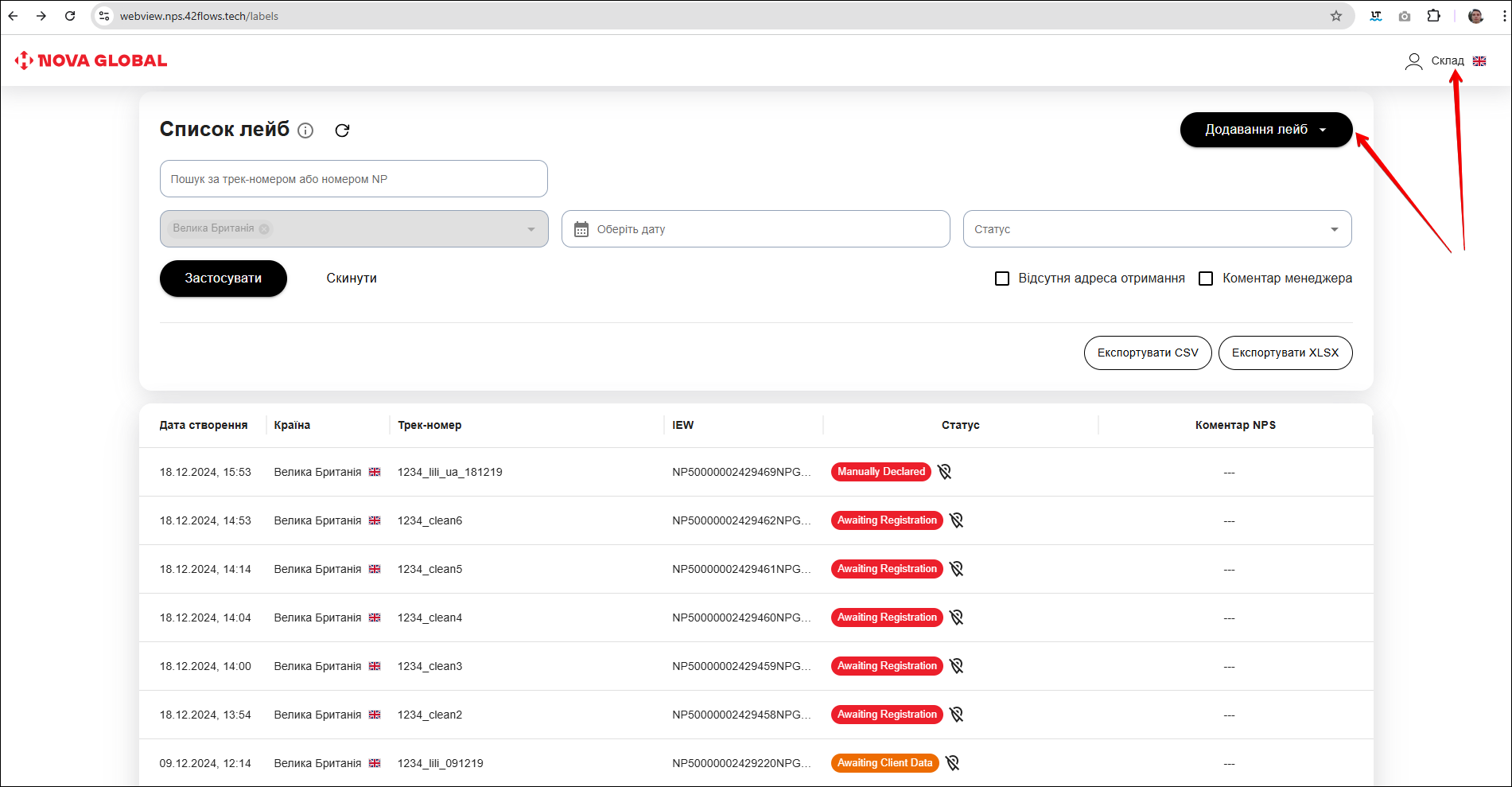Click IEW number NP50000002429220NPG…

click(741, 763)
